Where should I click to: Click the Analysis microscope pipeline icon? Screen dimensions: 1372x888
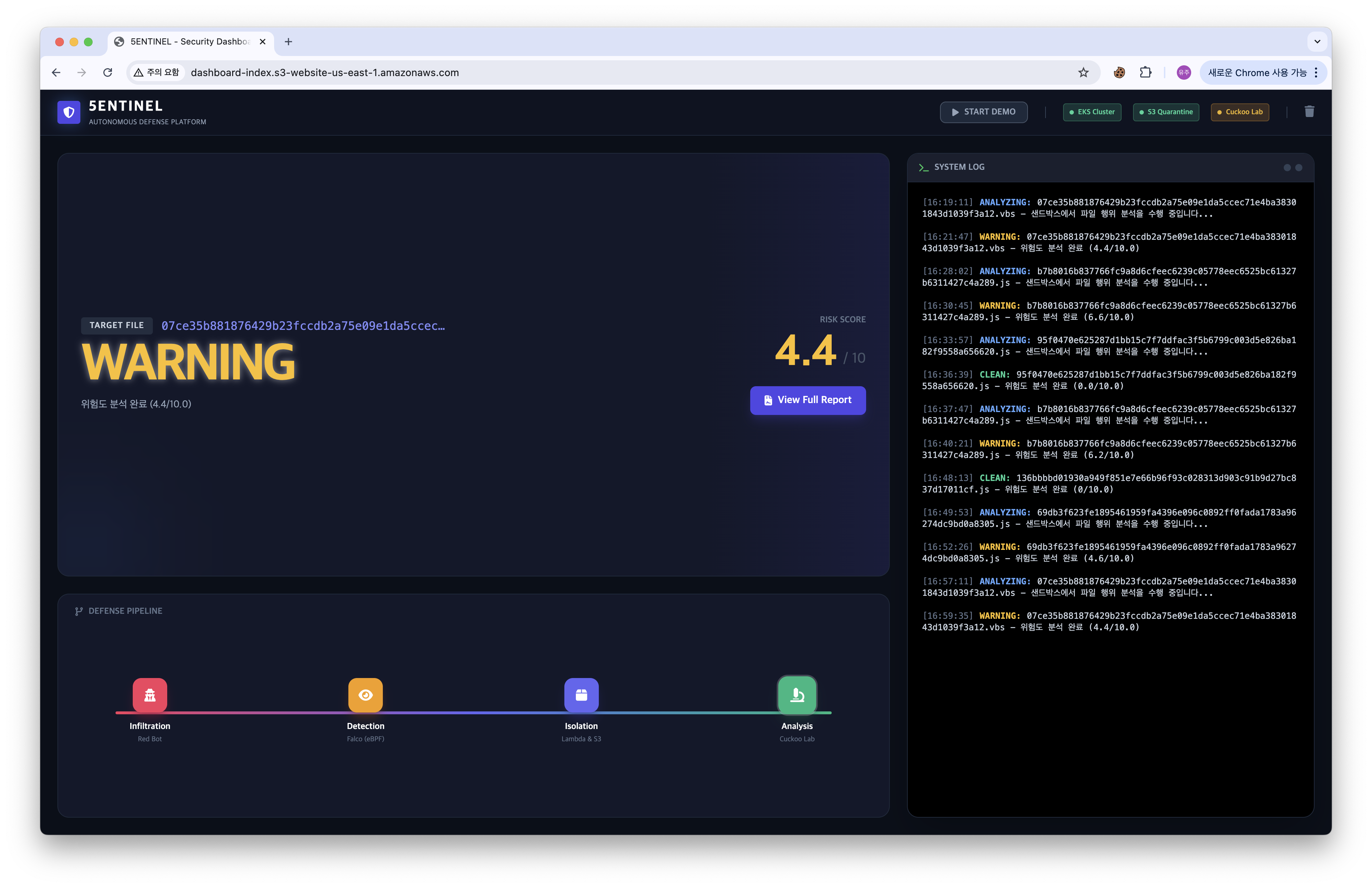click(x=797, y=695)
